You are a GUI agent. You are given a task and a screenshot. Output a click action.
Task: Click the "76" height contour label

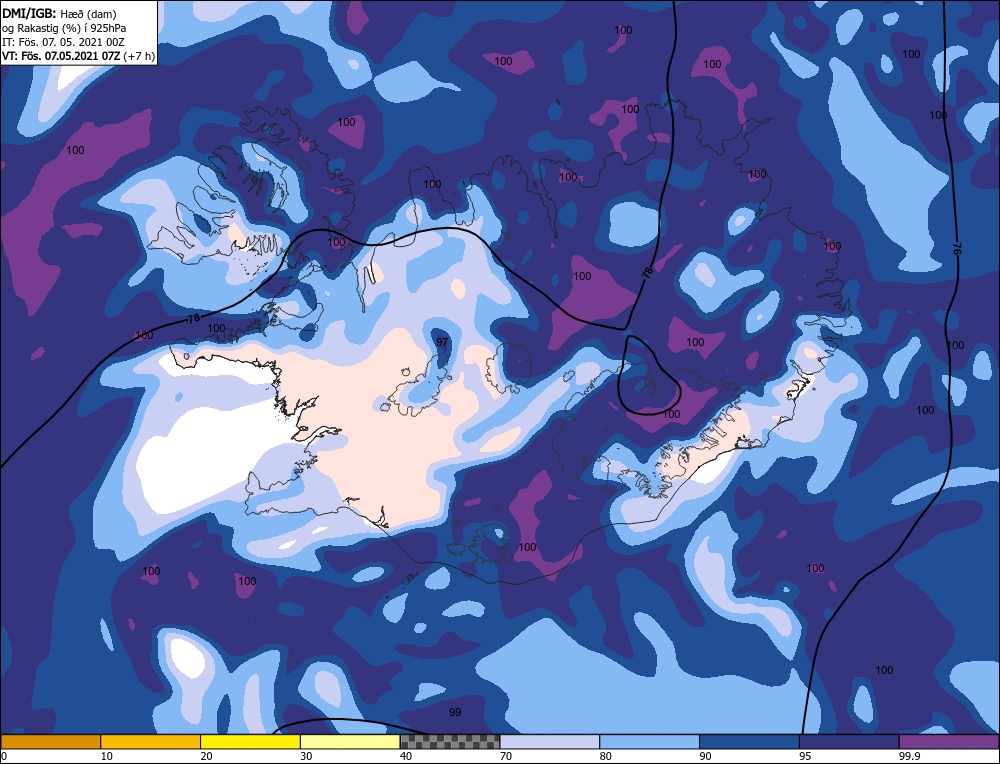957,248
